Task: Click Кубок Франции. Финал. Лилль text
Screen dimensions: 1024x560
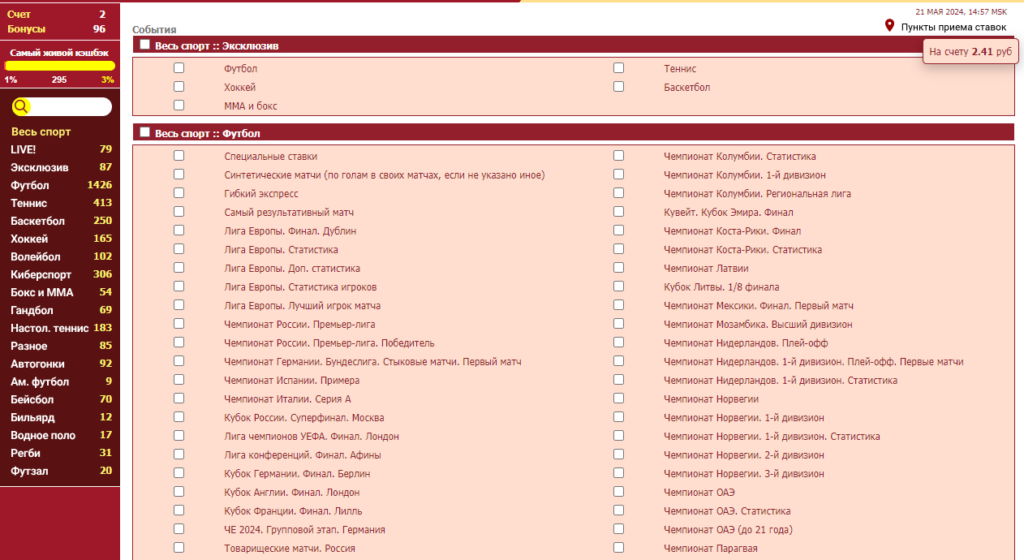Action: click(x=293, y=511)
